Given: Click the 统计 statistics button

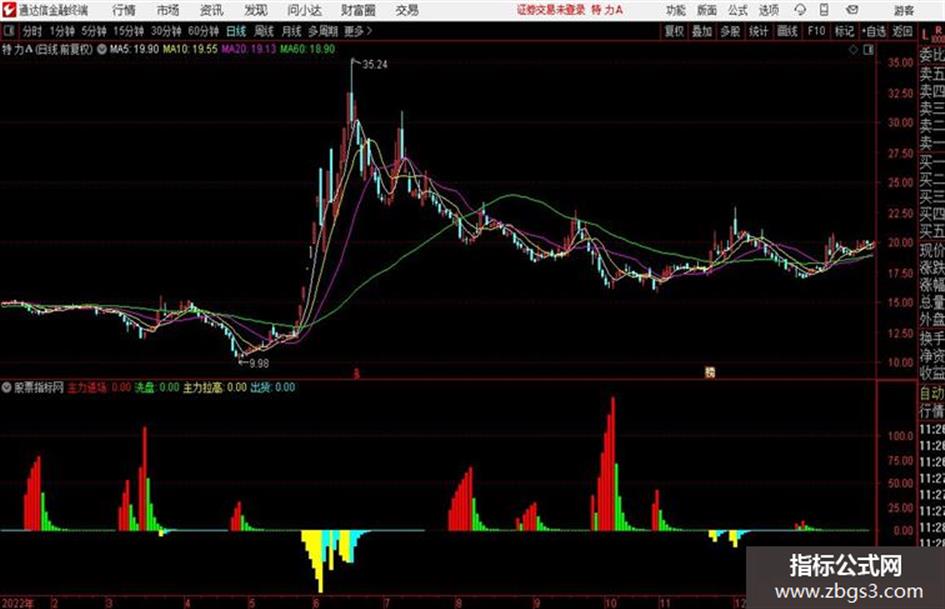Looking at the screenshot, I should click(758, 31).
